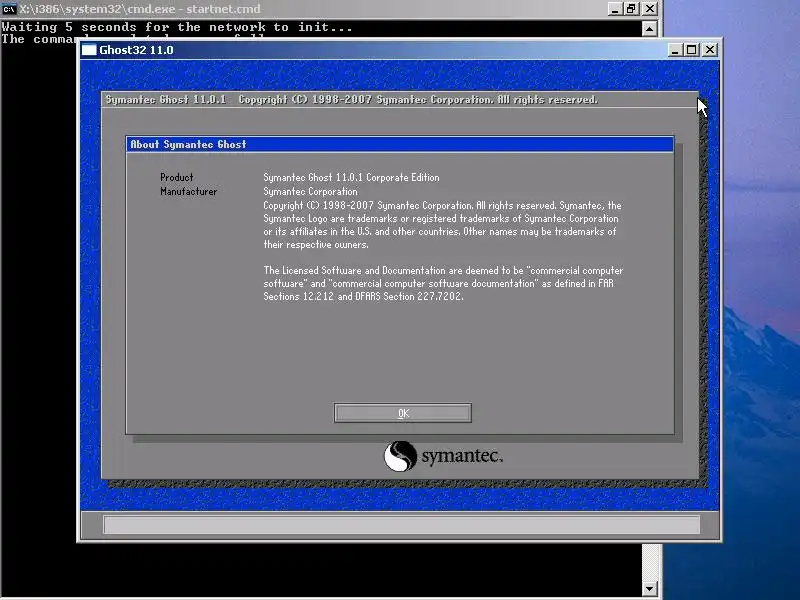Click the 'Symantec Corporation' manufacturer value
This screenshot has width=800, height=600.
tap(310, 191)
